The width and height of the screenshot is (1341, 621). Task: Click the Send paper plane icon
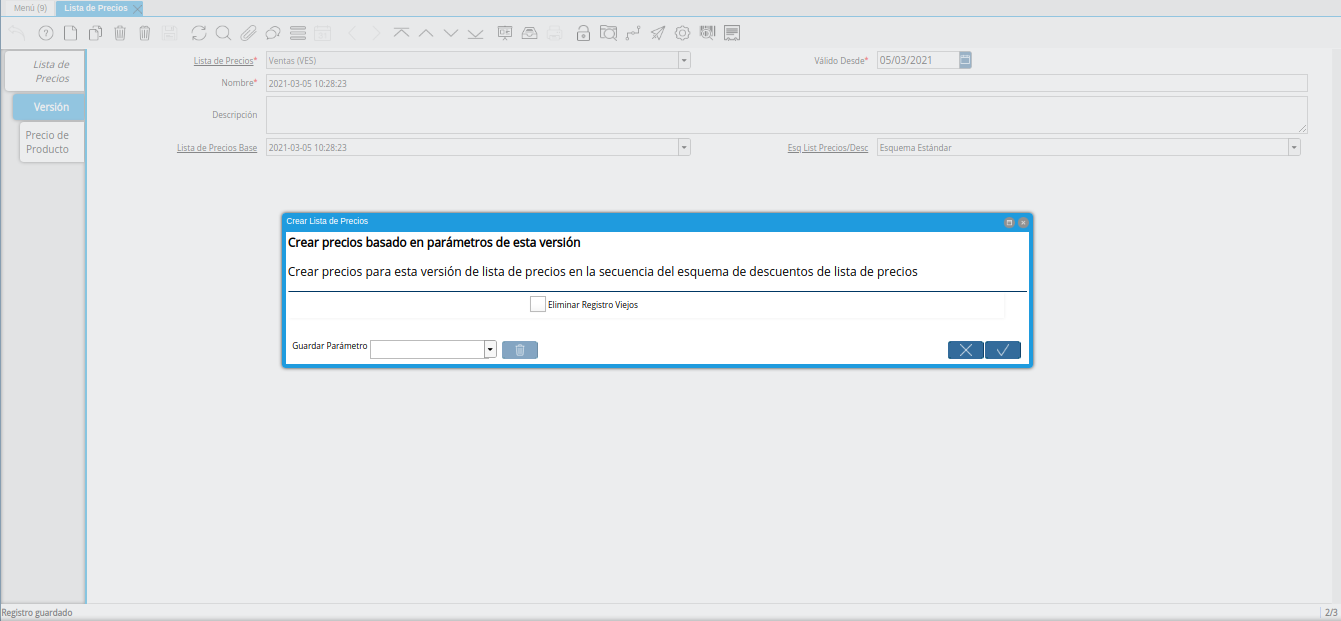point(657,33)
